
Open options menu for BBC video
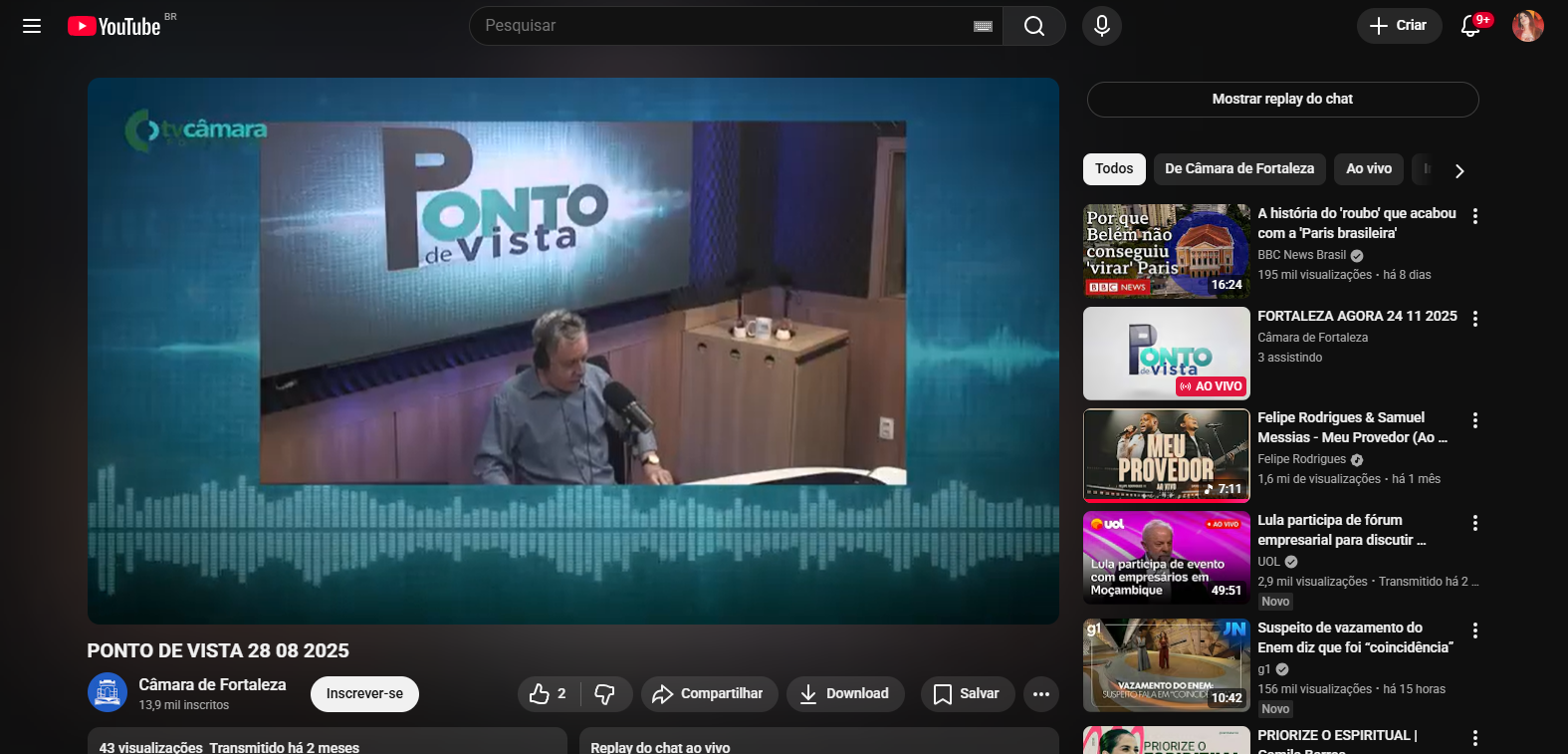click(1474, 216)
